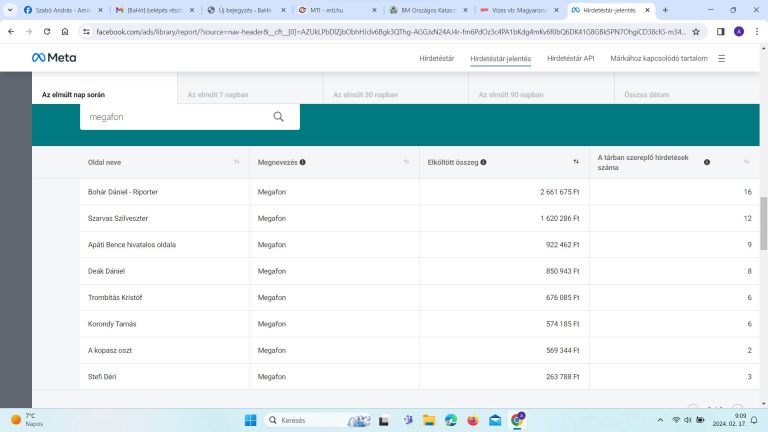Click Deák Dániel page name
Screen dimensions: 768x432
coord(106,271)
